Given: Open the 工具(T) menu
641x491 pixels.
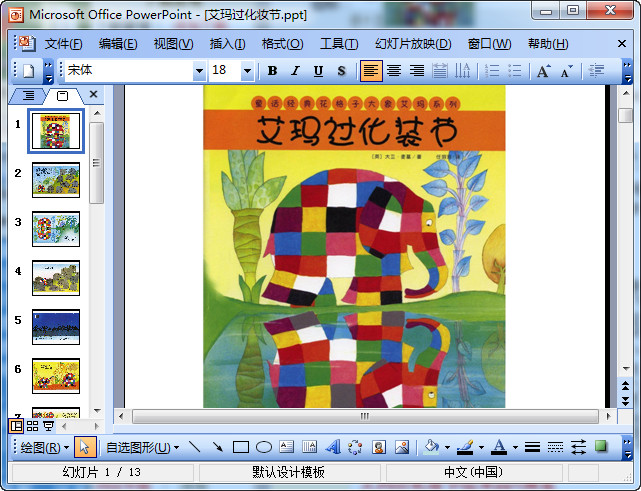Looking at the screenshot, I should pyautogui.click(x=339, y=43).
